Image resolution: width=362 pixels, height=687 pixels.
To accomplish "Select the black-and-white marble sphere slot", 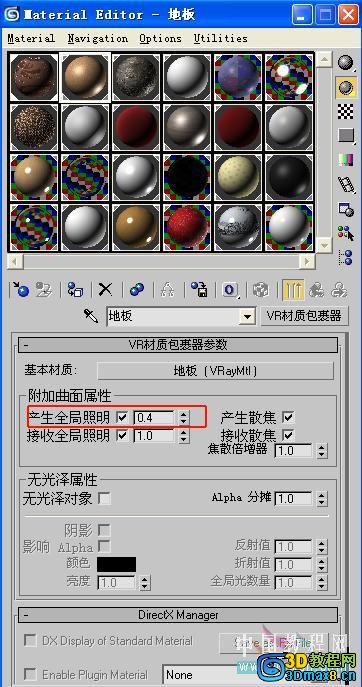I will tap(238, 227).
